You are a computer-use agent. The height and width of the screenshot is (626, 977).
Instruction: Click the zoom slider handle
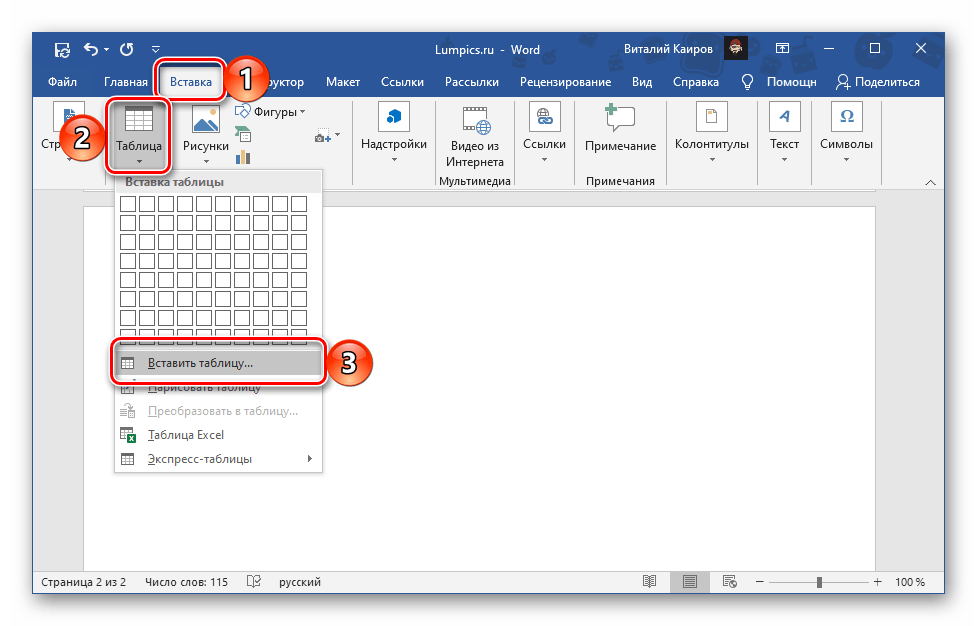point(818,582)
